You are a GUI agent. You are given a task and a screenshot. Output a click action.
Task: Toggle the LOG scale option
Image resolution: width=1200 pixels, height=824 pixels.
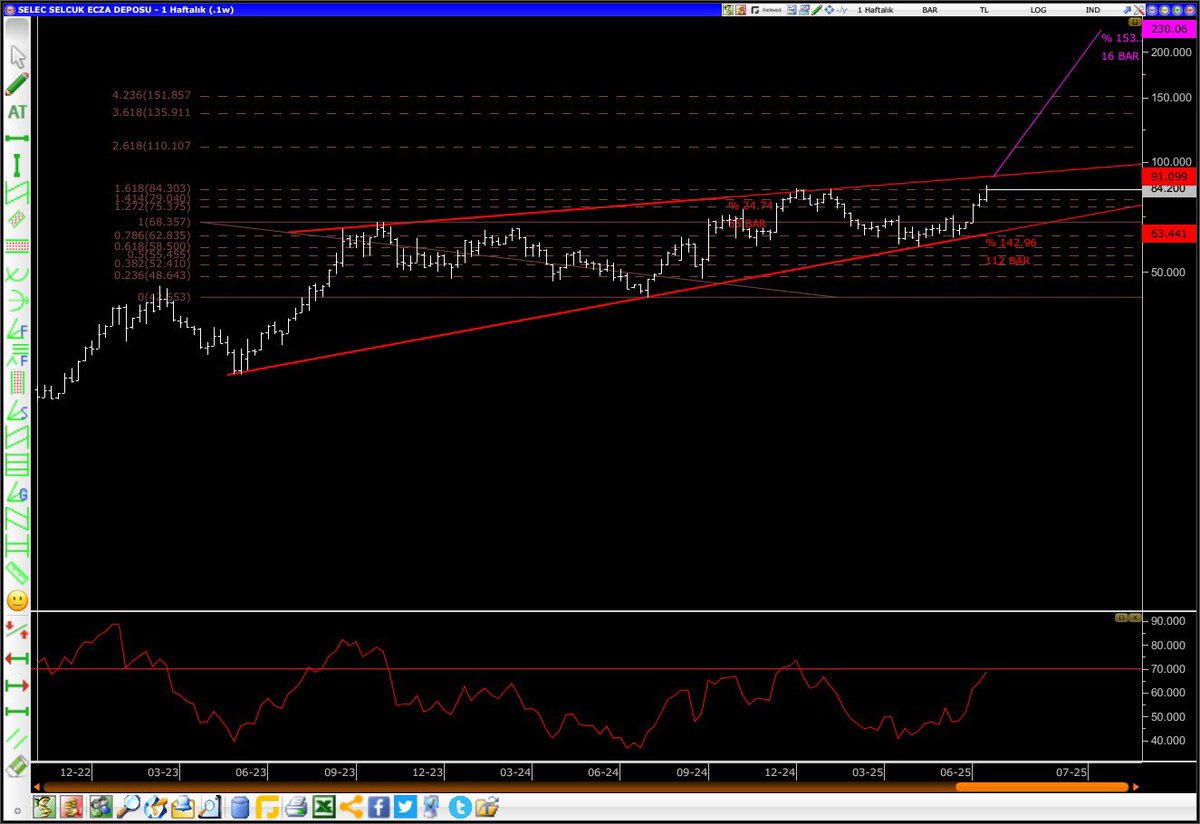pos(1038,10)
